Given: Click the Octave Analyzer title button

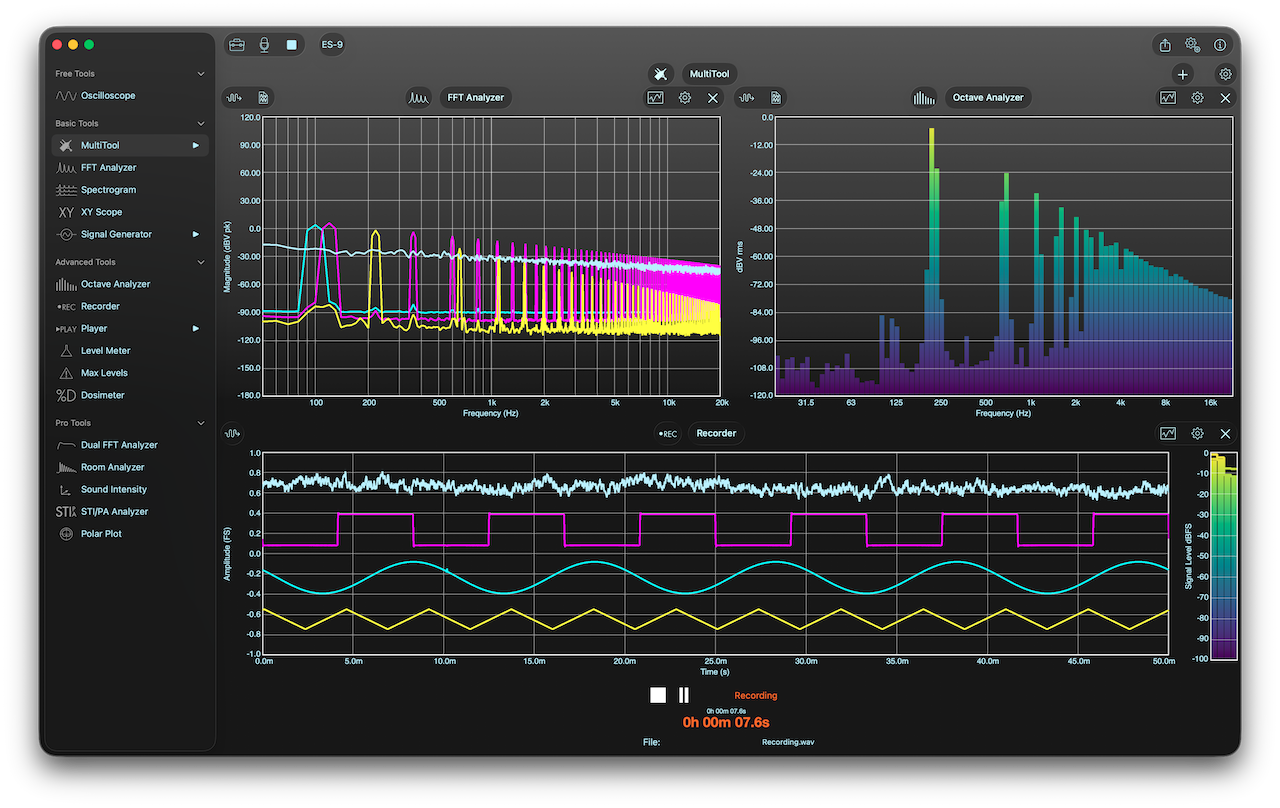Looking at the screenshot, I should [x=988, y=98].
